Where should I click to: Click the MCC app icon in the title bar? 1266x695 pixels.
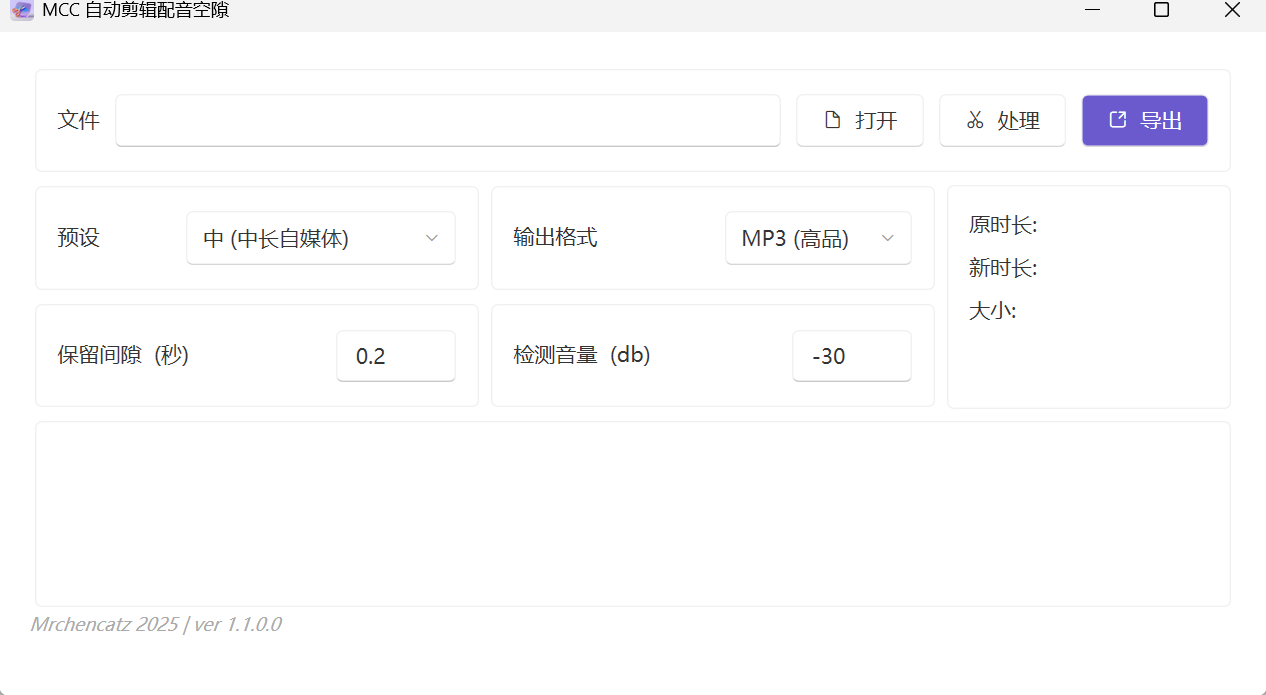point(21,10)
